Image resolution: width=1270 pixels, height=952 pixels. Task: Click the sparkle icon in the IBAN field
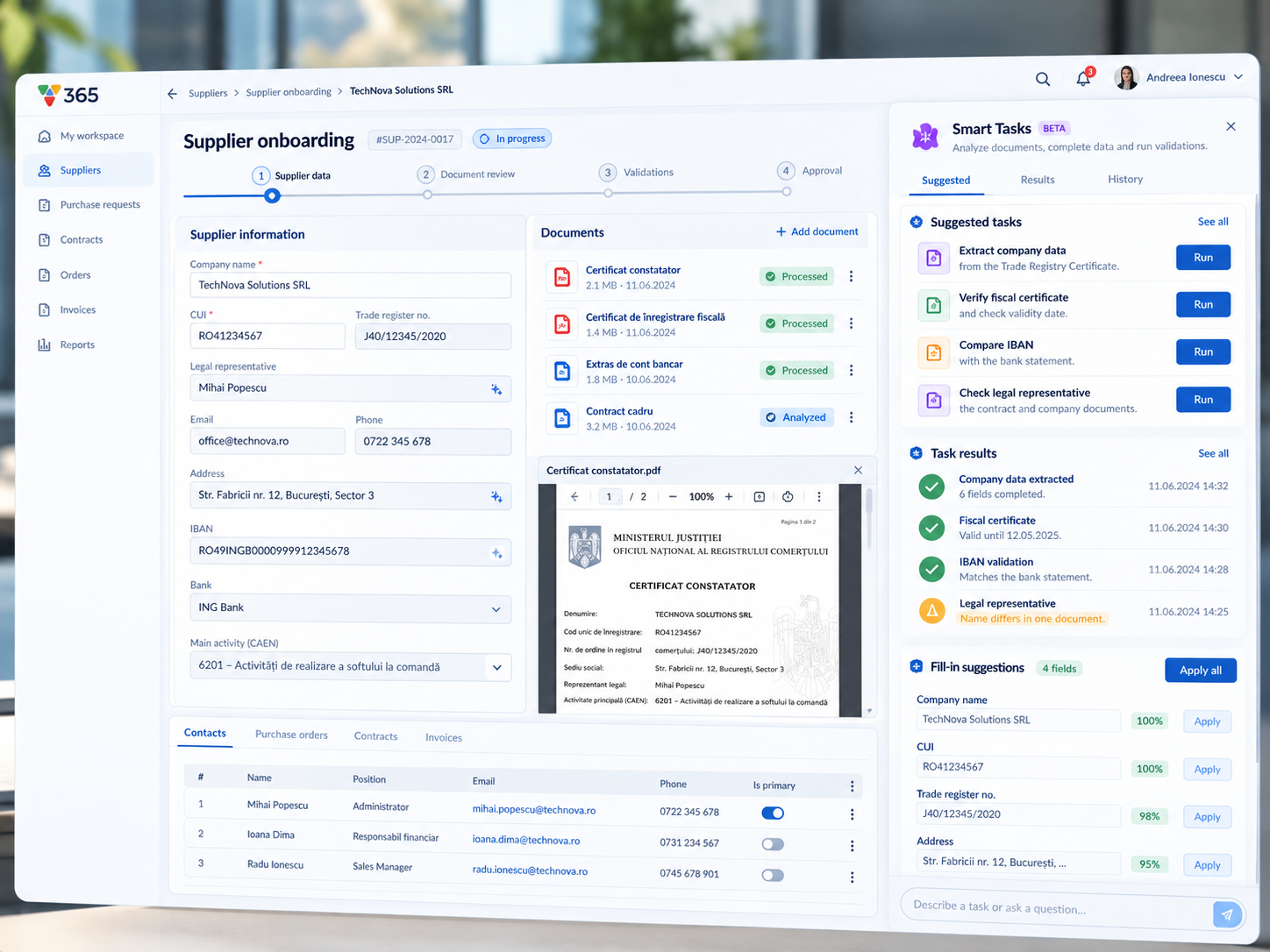click(496, 553)
